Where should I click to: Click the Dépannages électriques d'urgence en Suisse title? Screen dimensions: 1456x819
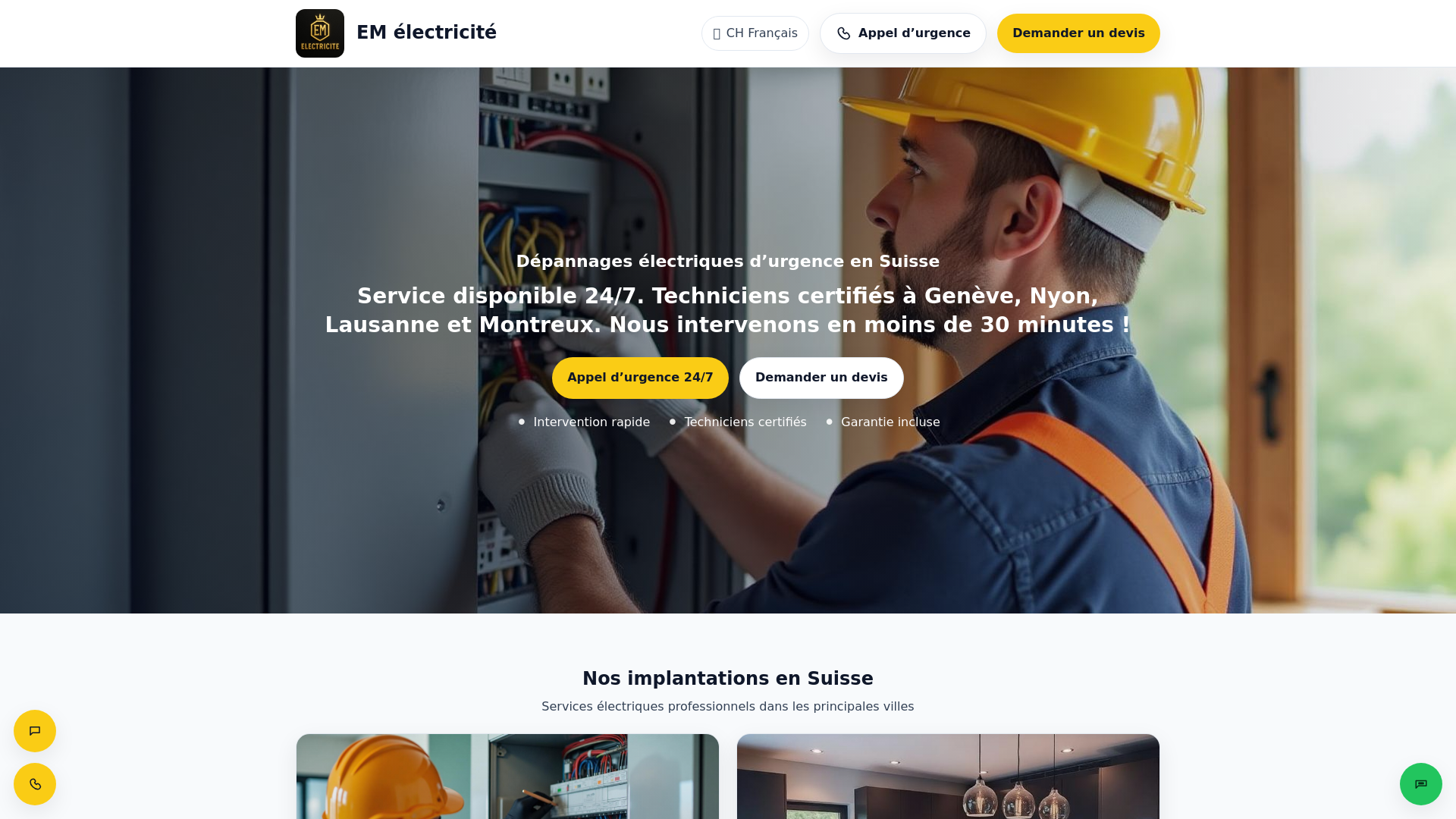[x=728, y=262]
